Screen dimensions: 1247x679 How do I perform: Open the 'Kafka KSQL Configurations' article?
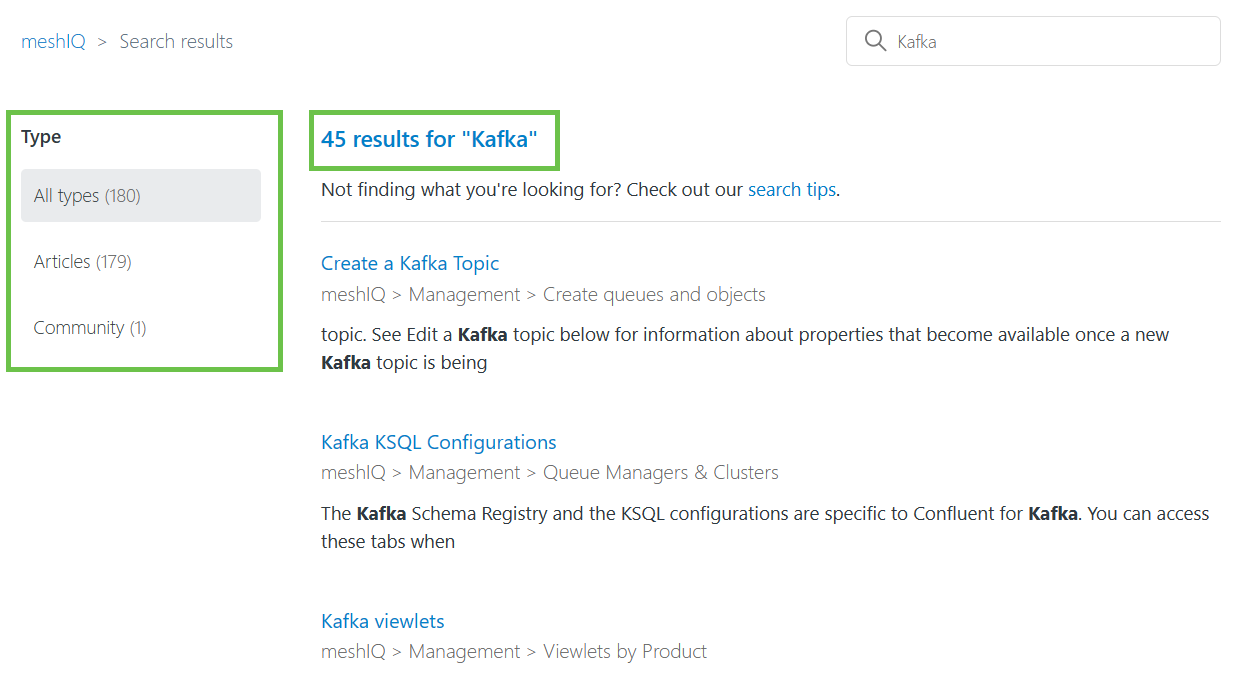pyautogui.click(x=438, y=442)
